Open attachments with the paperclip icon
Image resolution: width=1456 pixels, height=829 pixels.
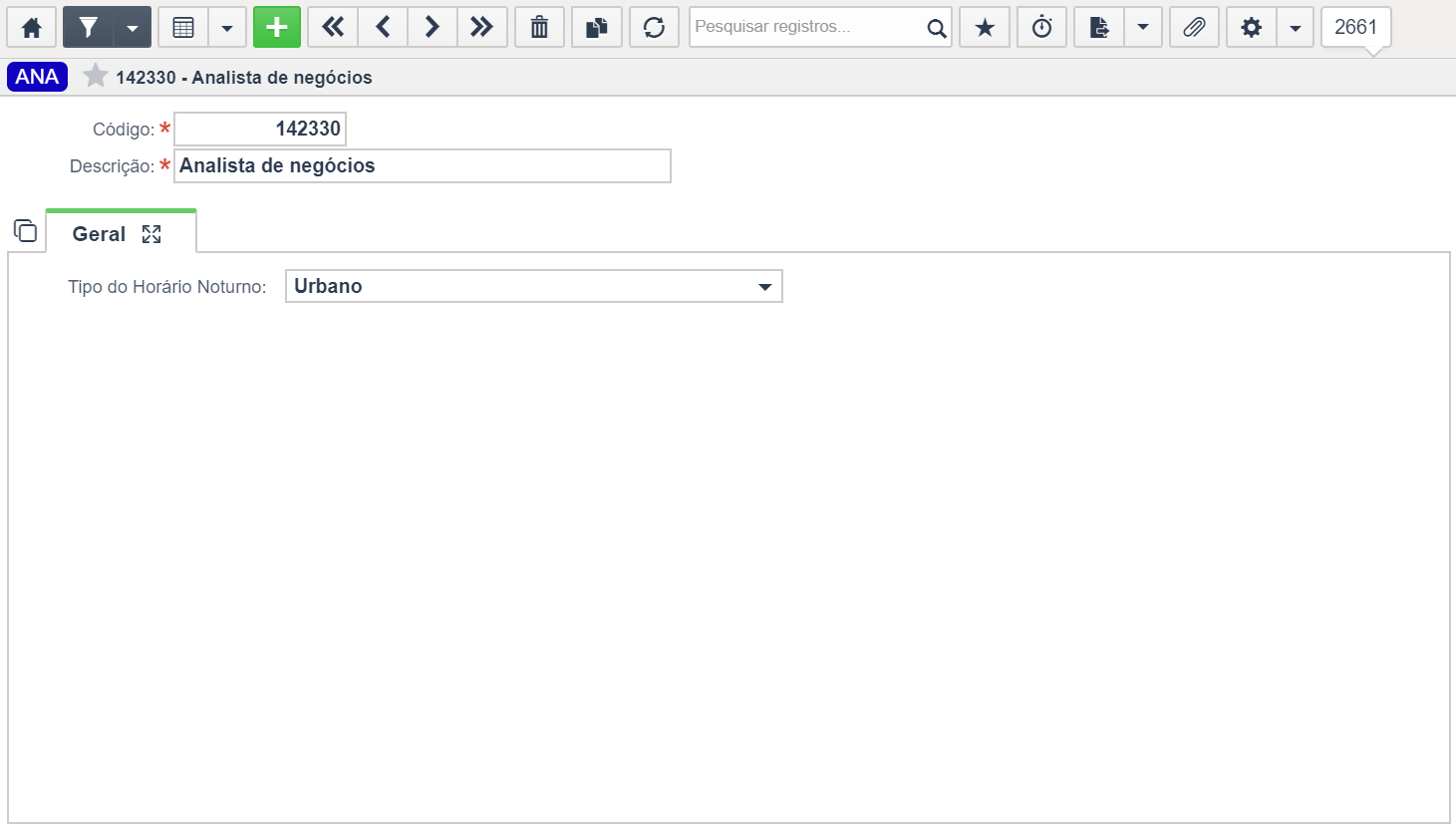pyautogui.click(x=1194, y=28)
